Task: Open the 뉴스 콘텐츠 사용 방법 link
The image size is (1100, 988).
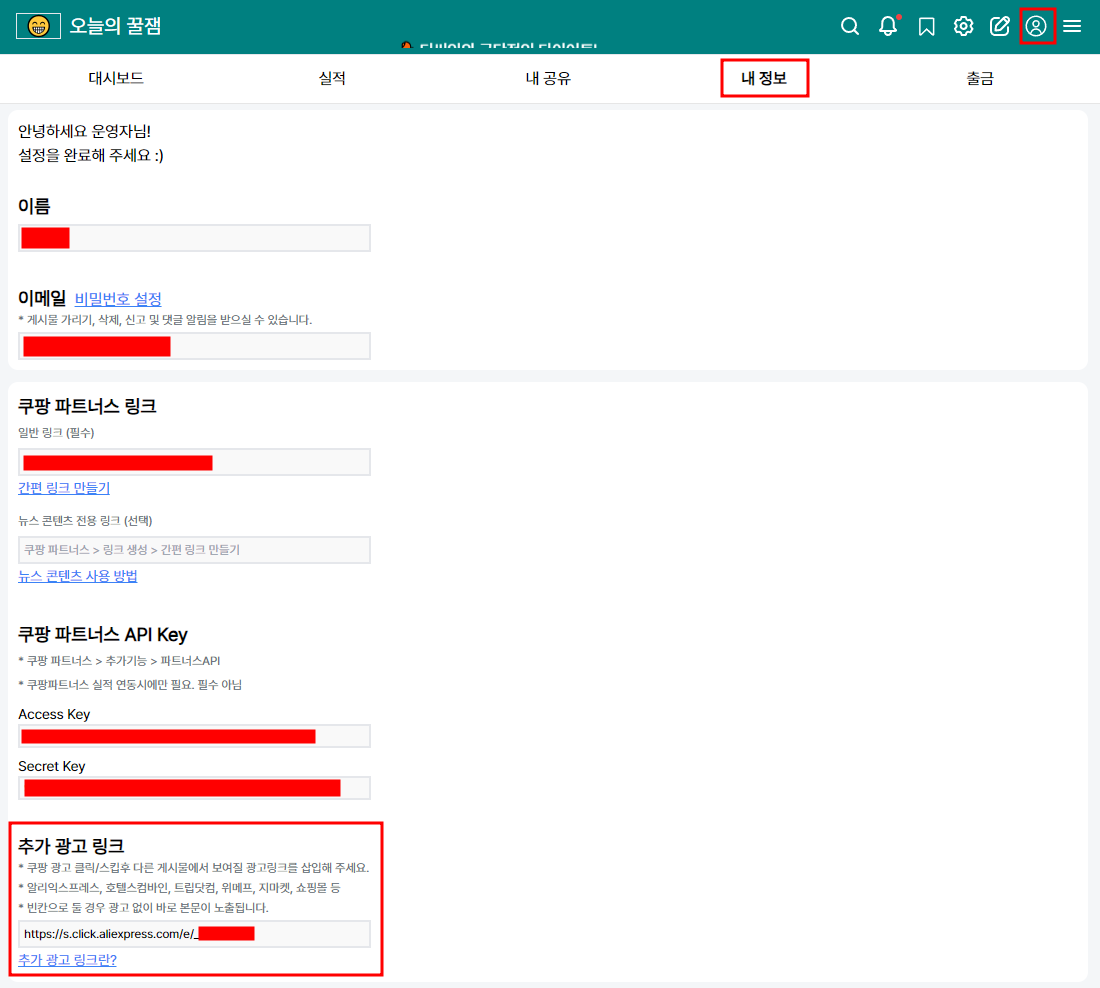Action: (x=78, y=576)
